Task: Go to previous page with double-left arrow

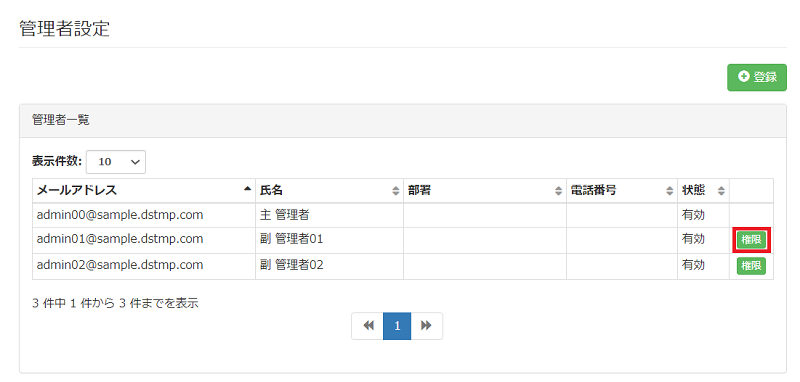Action: point(368,326)
